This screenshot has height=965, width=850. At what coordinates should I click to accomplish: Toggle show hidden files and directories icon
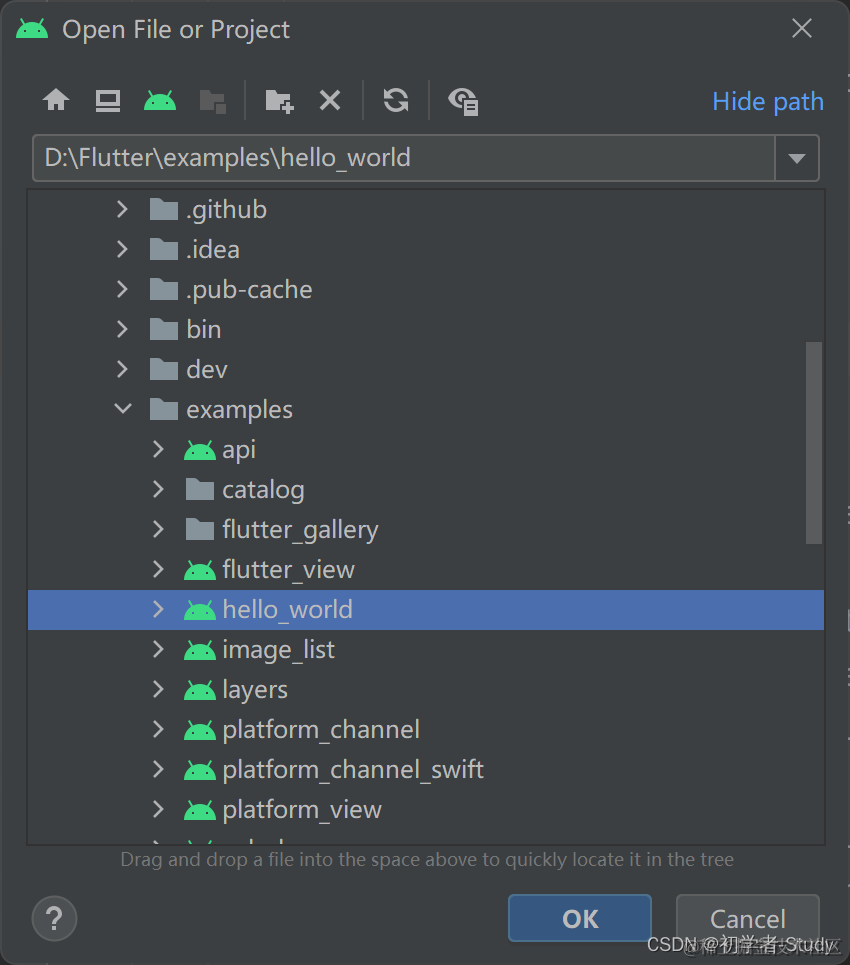click(463, 102)
